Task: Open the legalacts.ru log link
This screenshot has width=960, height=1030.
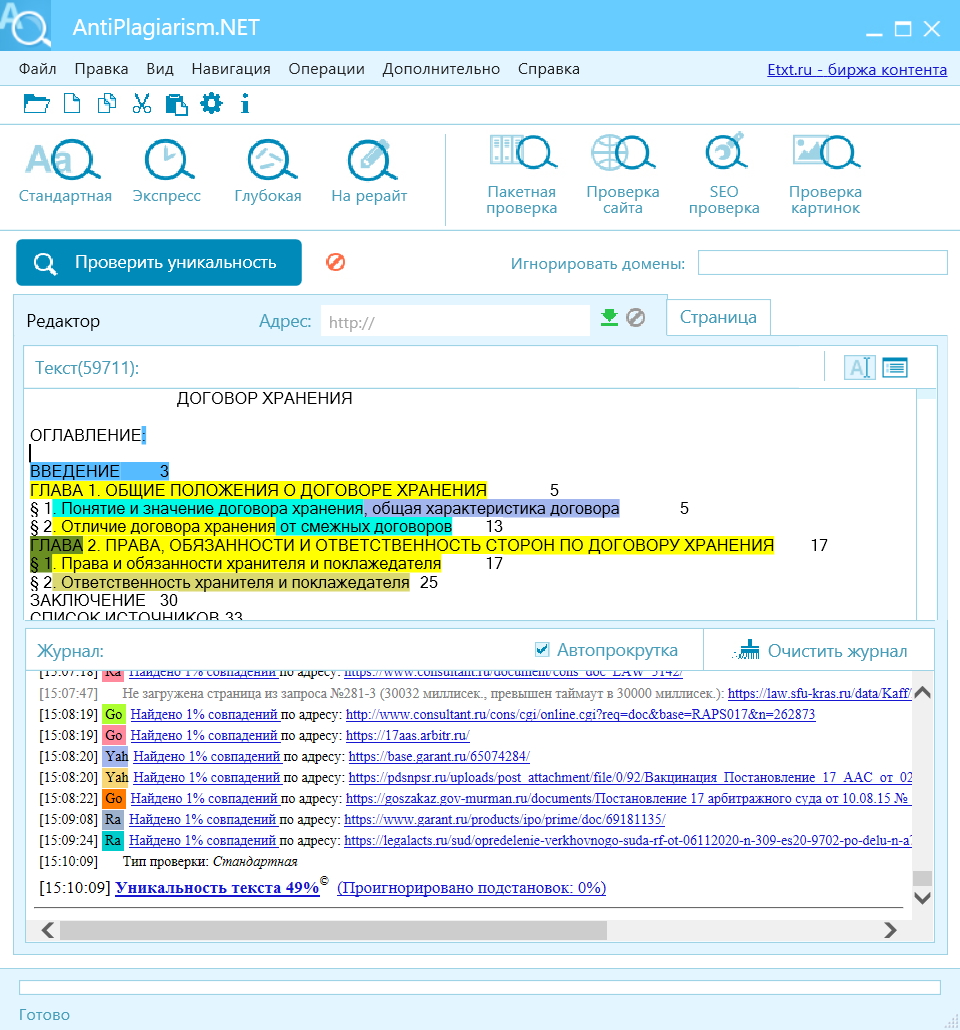Action: (628, 841)
